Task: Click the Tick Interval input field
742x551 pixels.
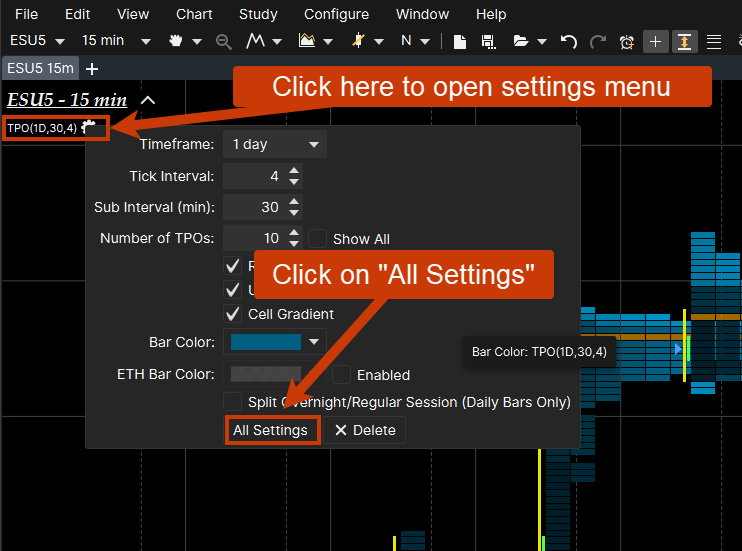Action: 254,177
